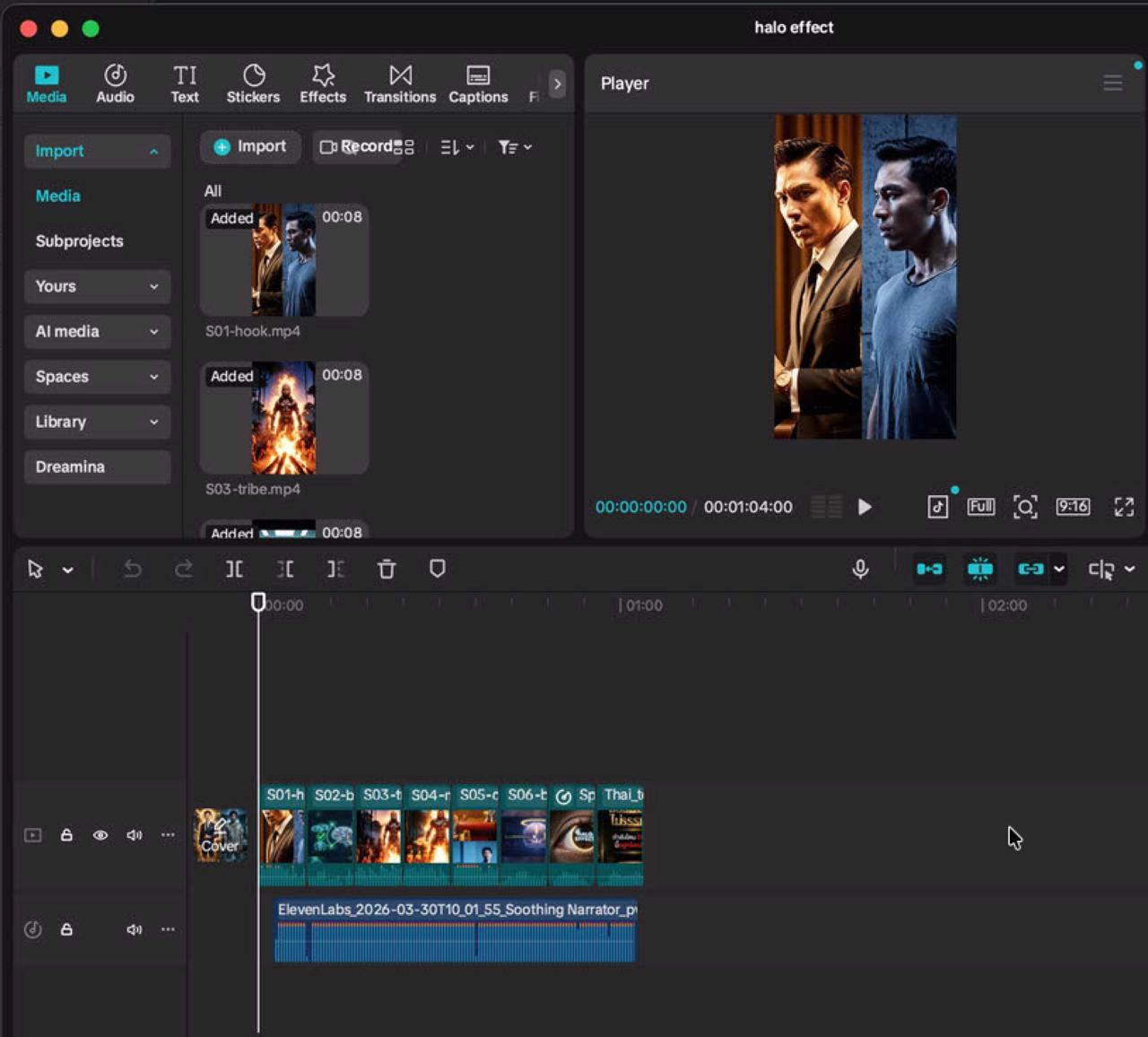Open the Player panel hamburger menu
This screenshot has height=1037, width=1148.
(1113, 83)
